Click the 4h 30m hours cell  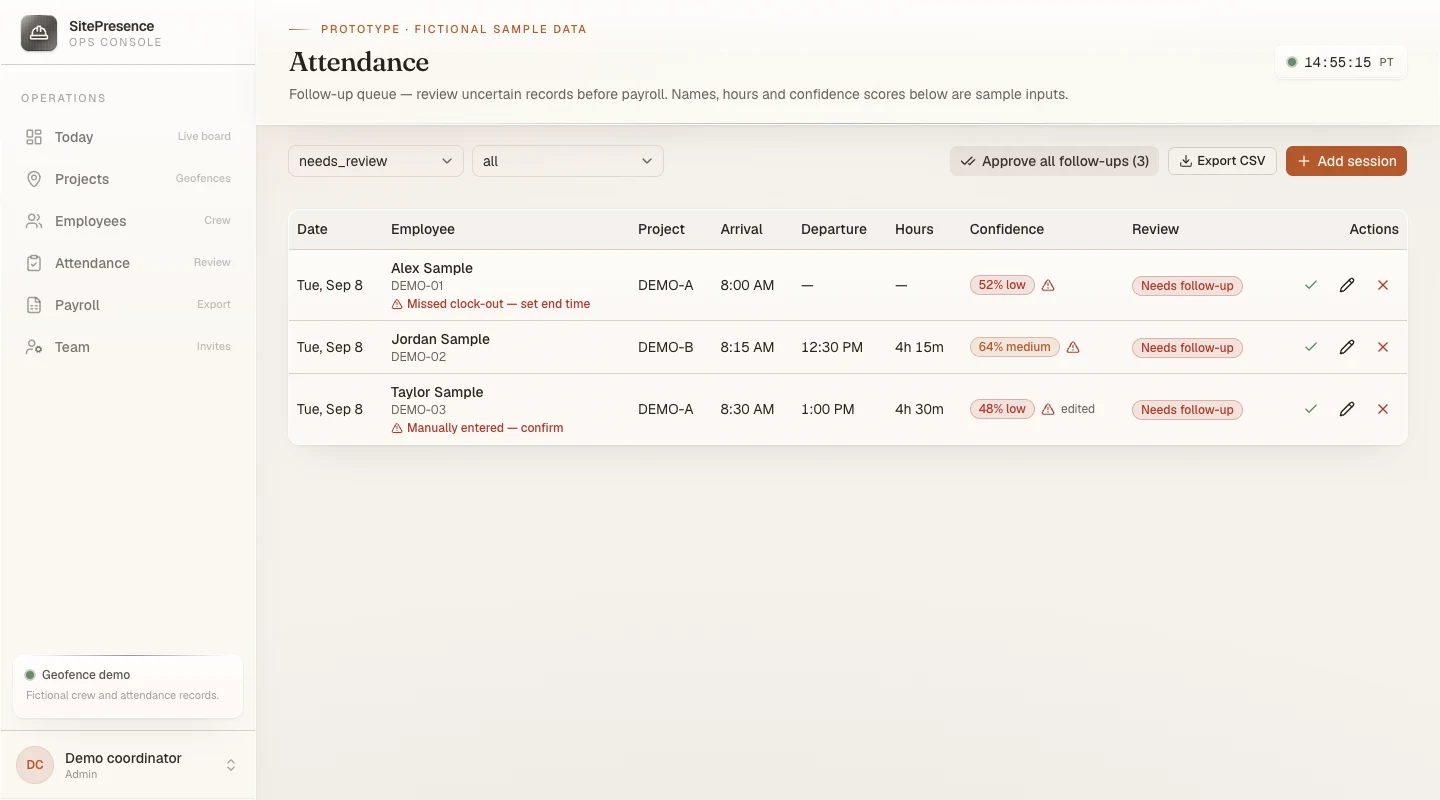[x=919, y=409]
